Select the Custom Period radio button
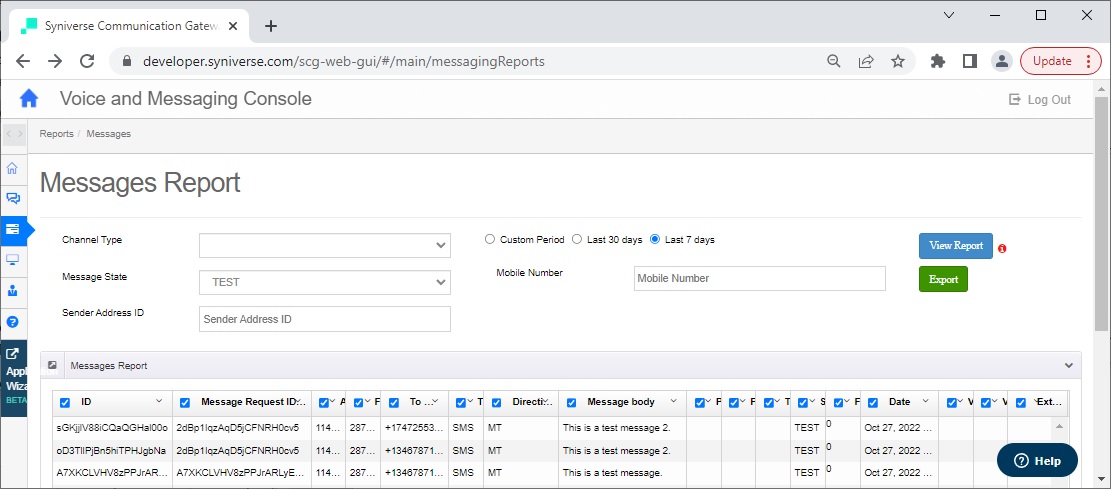 point(490,240)
